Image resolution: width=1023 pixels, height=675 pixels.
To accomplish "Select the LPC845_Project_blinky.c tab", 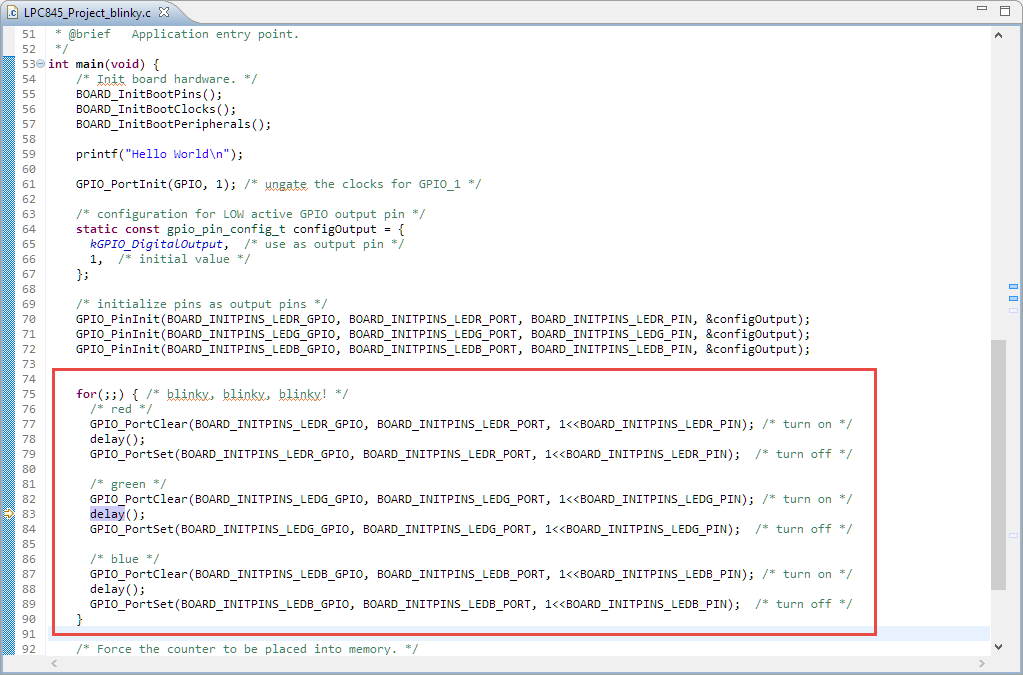I will point(87,12).
